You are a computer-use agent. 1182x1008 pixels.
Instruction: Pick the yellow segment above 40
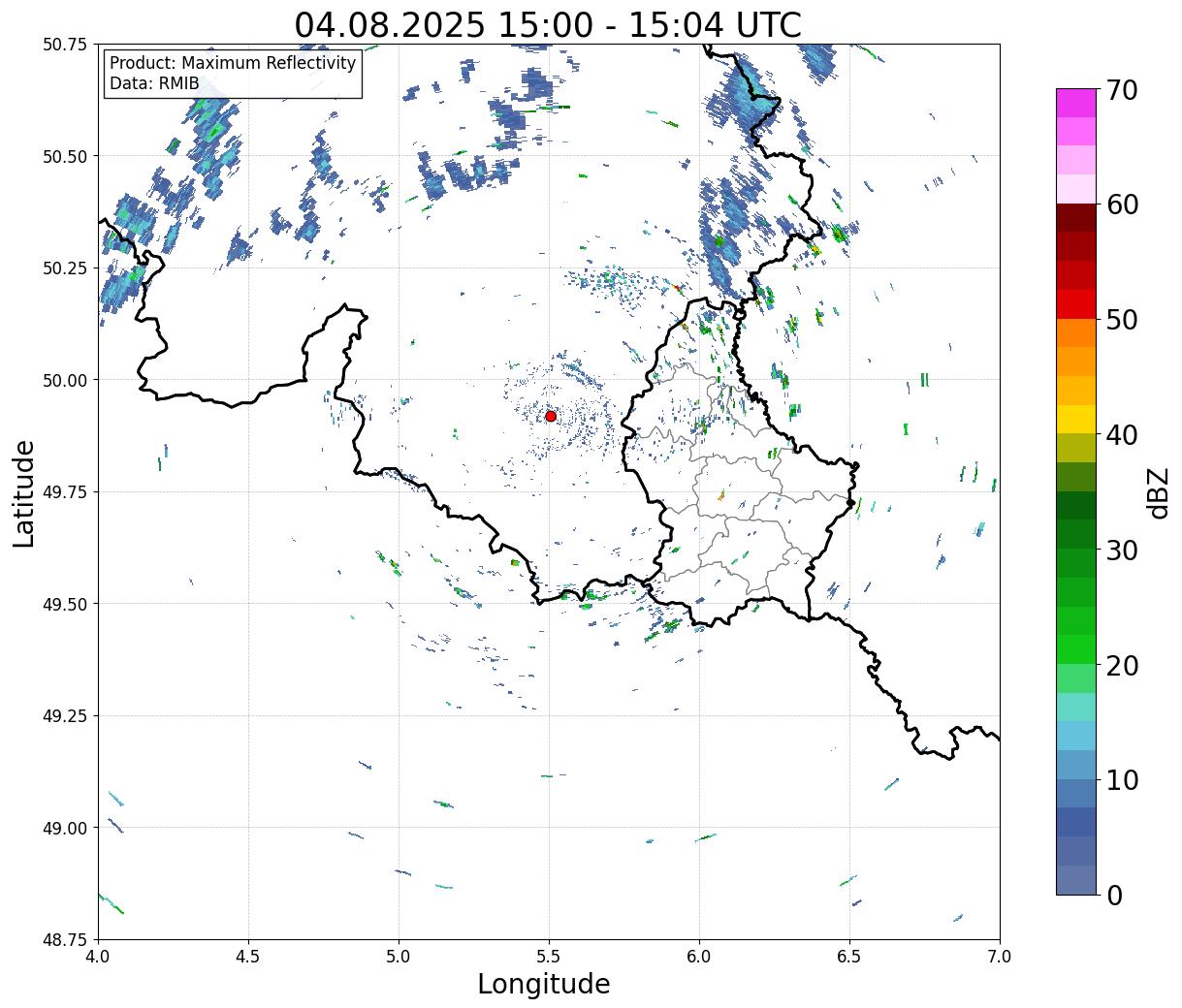click(x=1076, y=420)
